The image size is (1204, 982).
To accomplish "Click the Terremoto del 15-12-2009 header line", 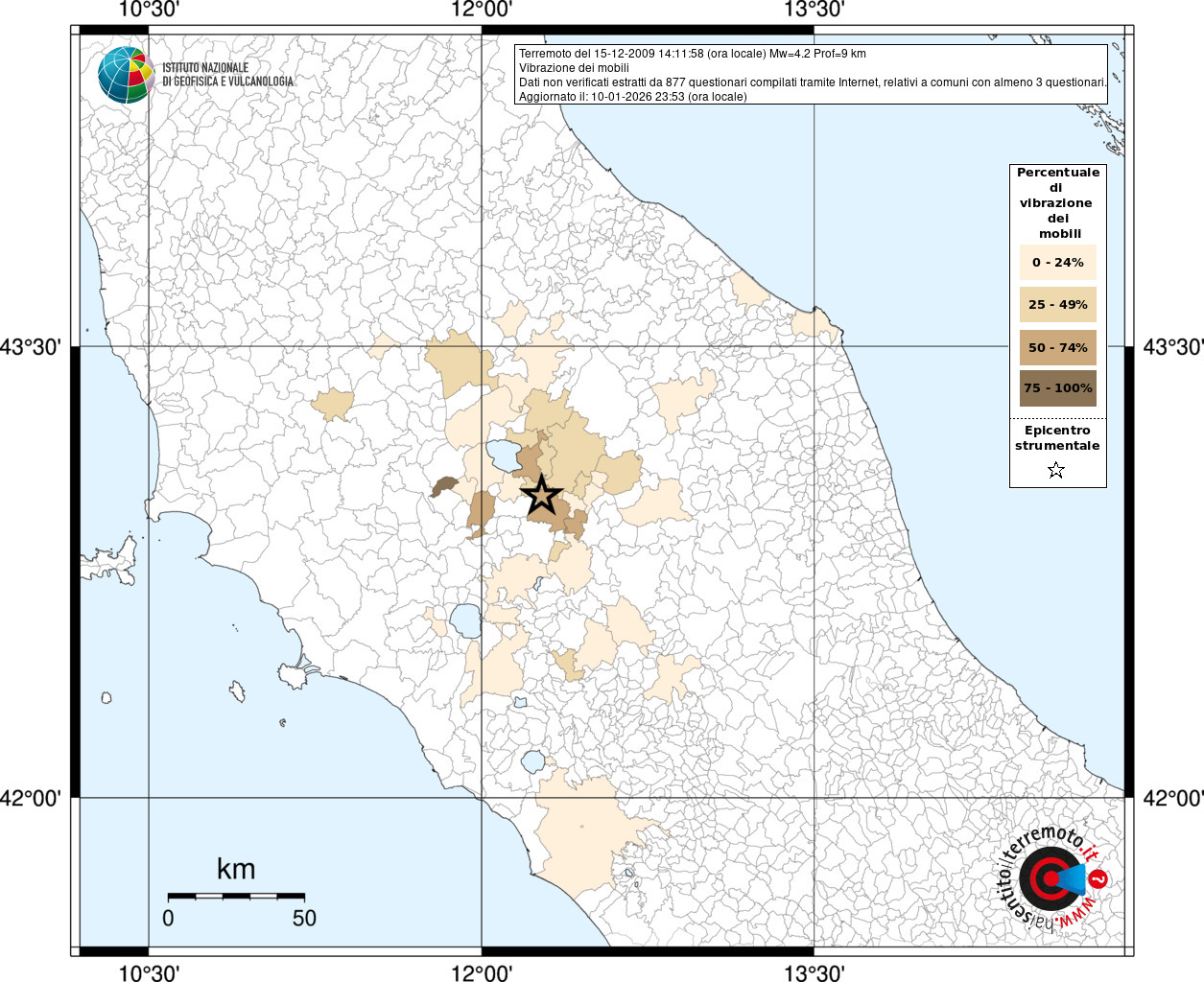I will [x=692, y=54].
